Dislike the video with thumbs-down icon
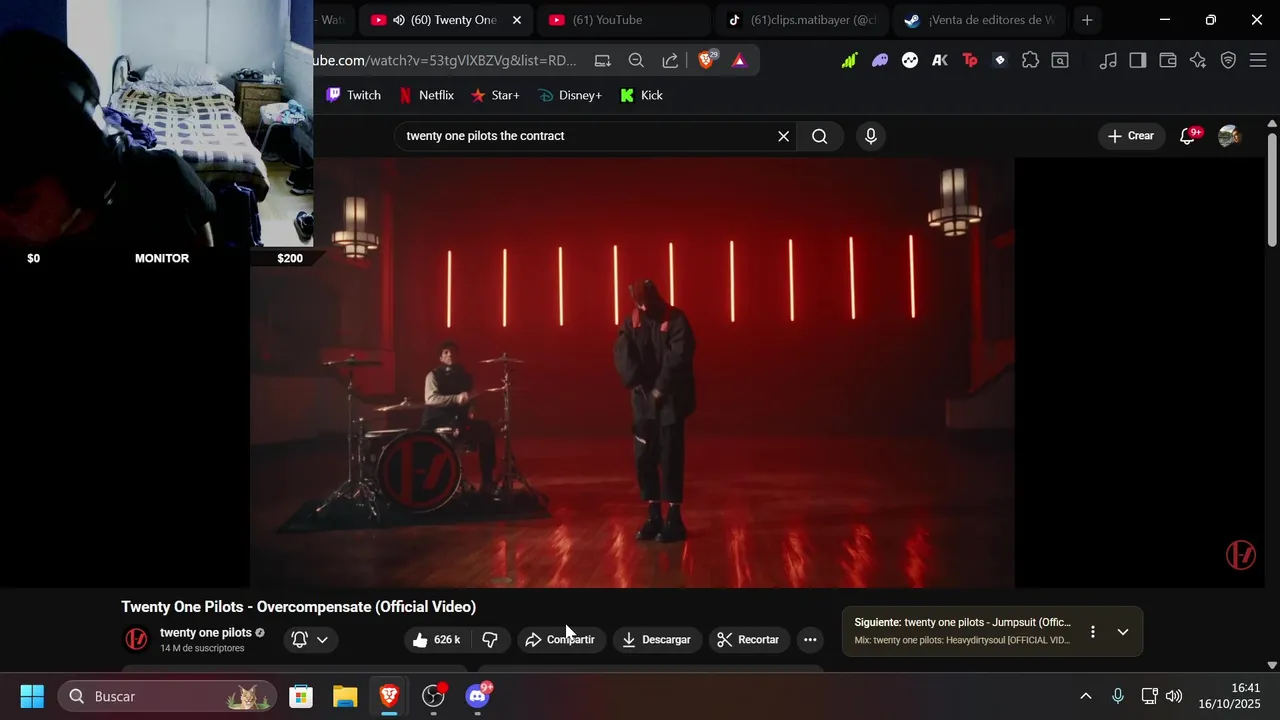This screenshot has height=720, width=1280. pyautogui.click(x=490, y=640)
